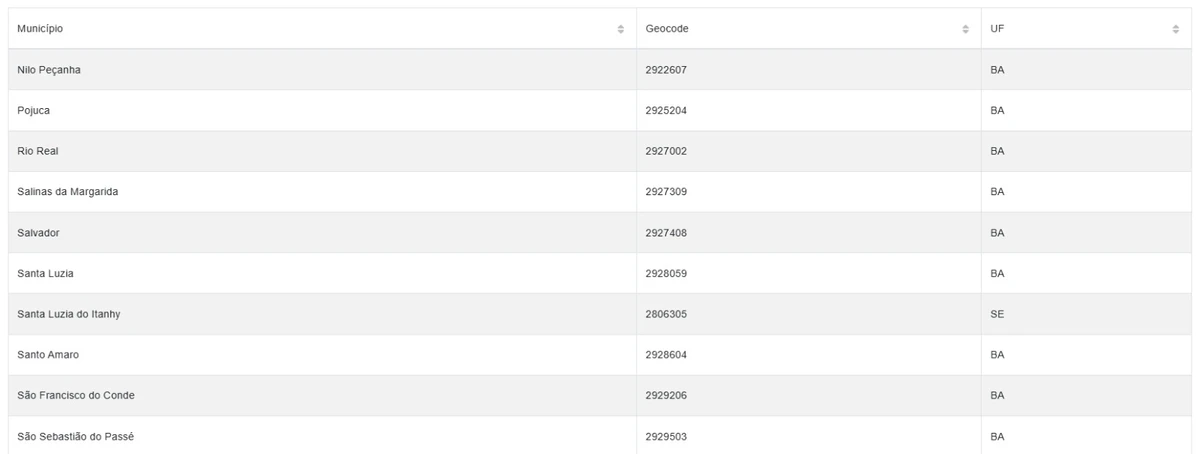Sort table by Geocode header label
The height and width of the screenshot is (454, 1200).
point(667,29)
